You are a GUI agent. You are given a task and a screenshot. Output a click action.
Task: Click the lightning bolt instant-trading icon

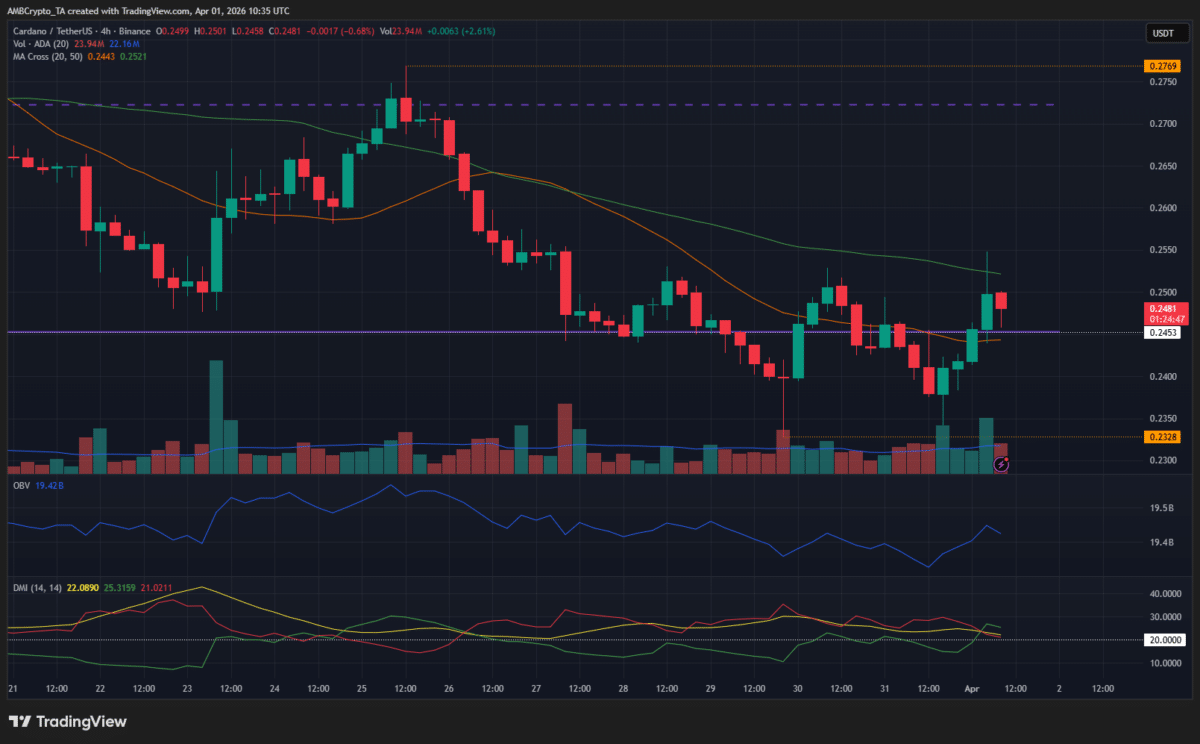point(1001,463)
